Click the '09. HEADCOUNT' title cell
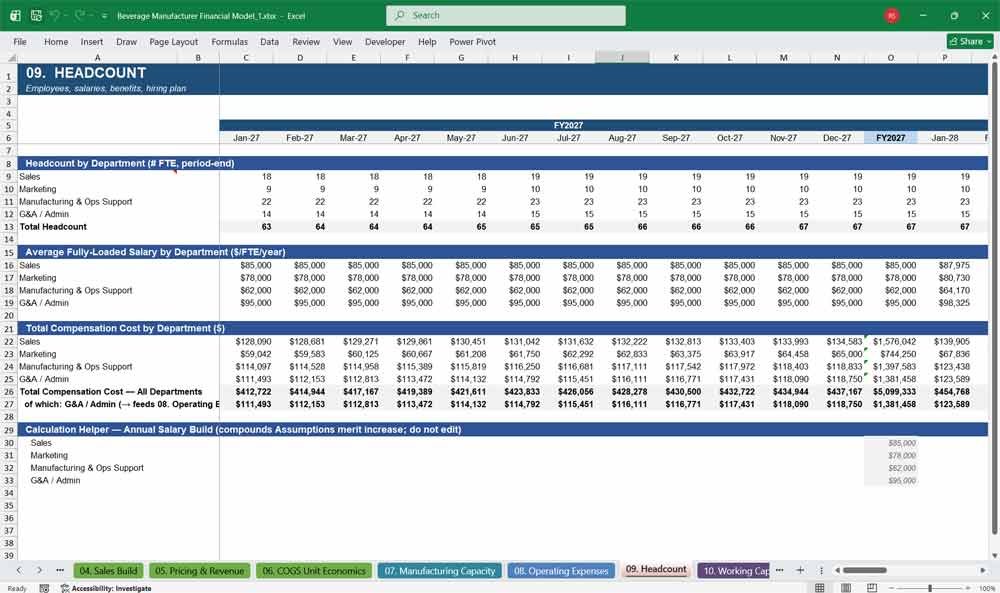1000x593 pixels. 86,73
